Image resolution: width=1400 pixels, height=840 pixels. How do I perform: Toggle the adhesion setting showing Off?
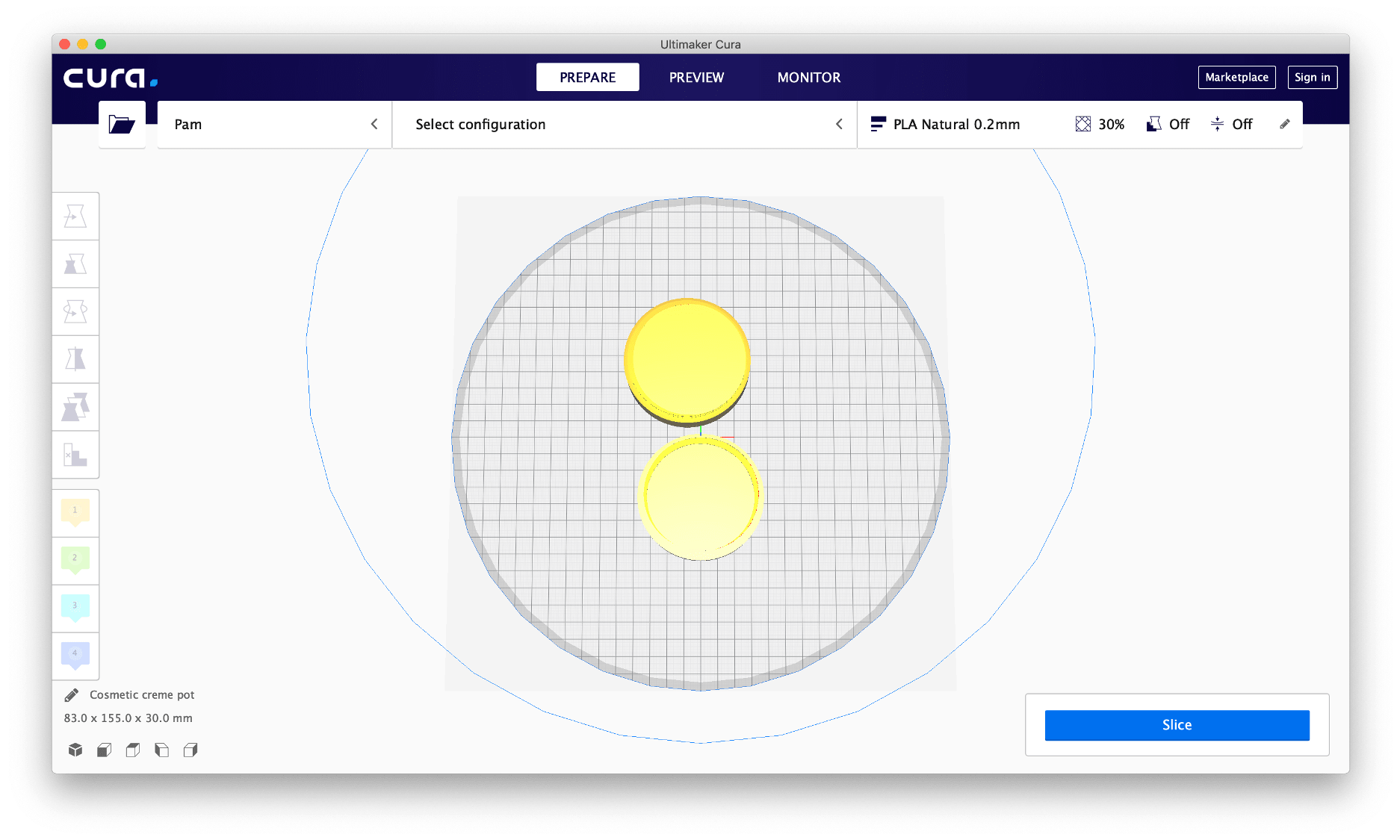pyautogui.click(x=1231, y=125)
